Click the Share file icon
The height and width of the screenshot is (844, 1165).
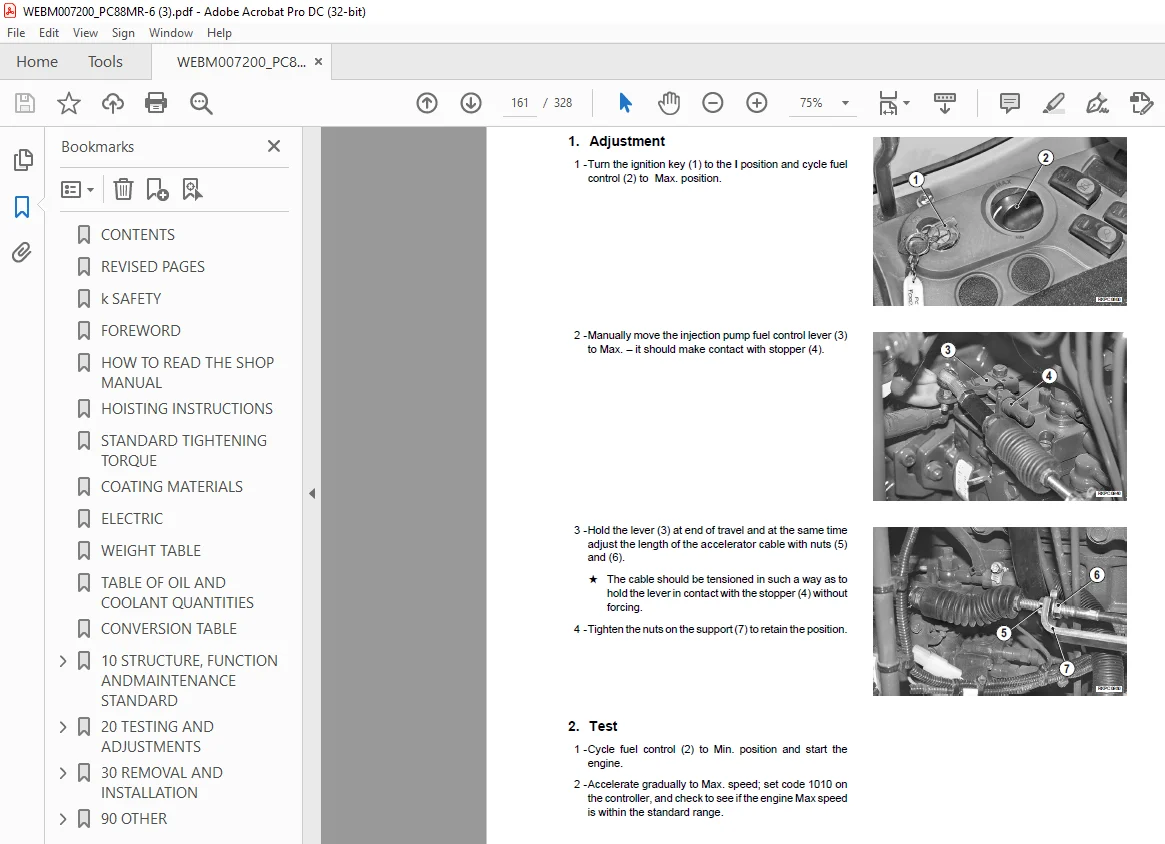(x=1141, y=103)
